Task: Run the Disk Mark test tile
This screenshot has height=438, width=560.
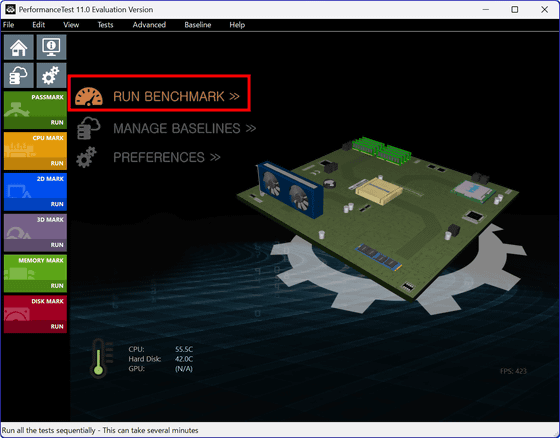Action: pyautogui.click(x=35, y=314)
